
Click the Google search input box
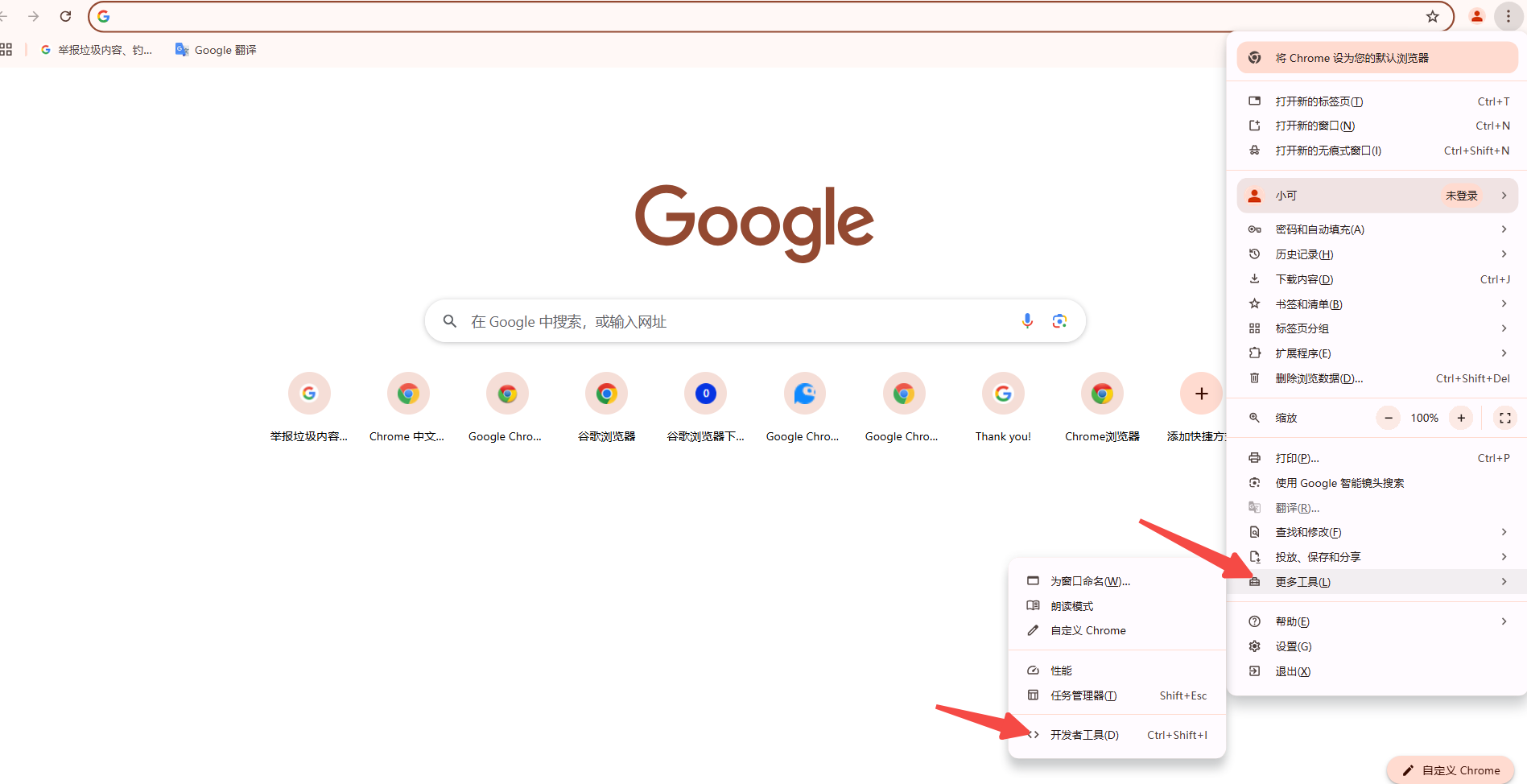point(755,321)
